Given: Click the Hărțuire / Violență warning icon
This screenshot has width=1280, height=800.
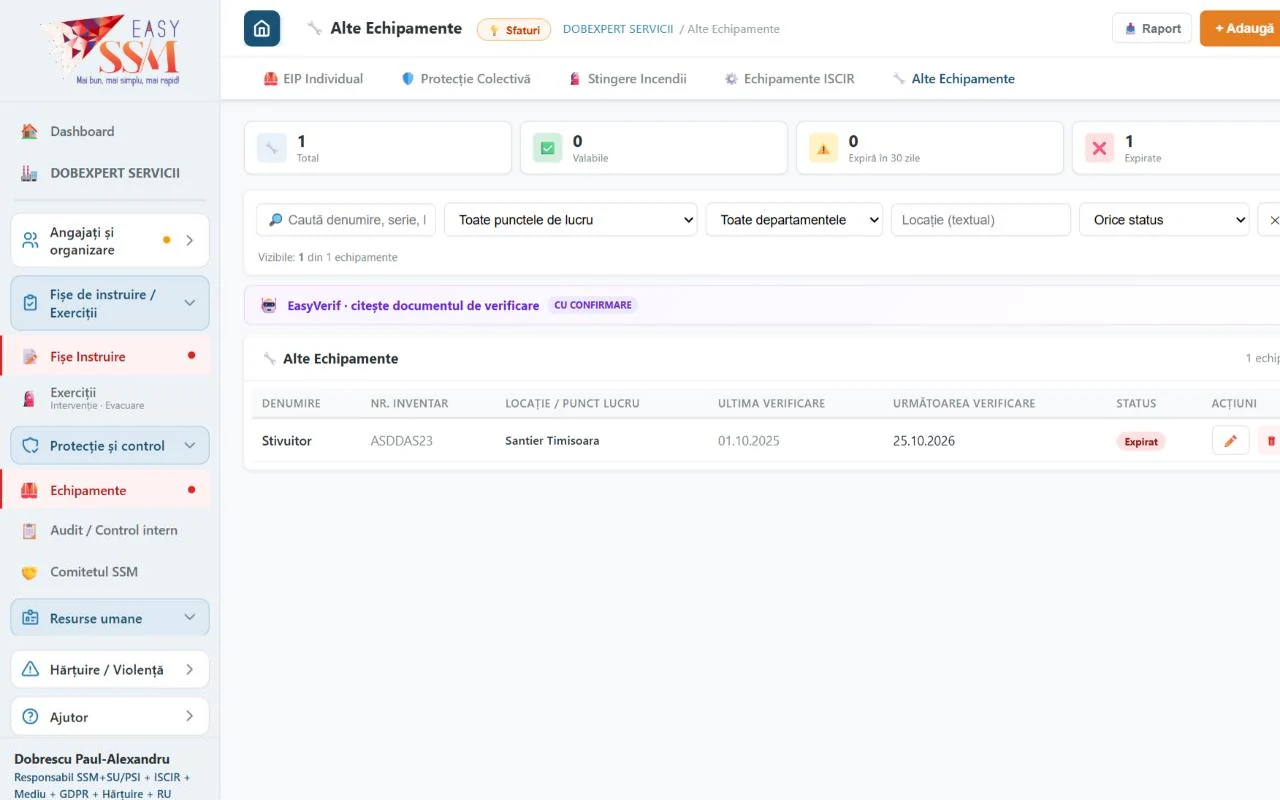Looking at the screenshot, I should click(30, 669).
